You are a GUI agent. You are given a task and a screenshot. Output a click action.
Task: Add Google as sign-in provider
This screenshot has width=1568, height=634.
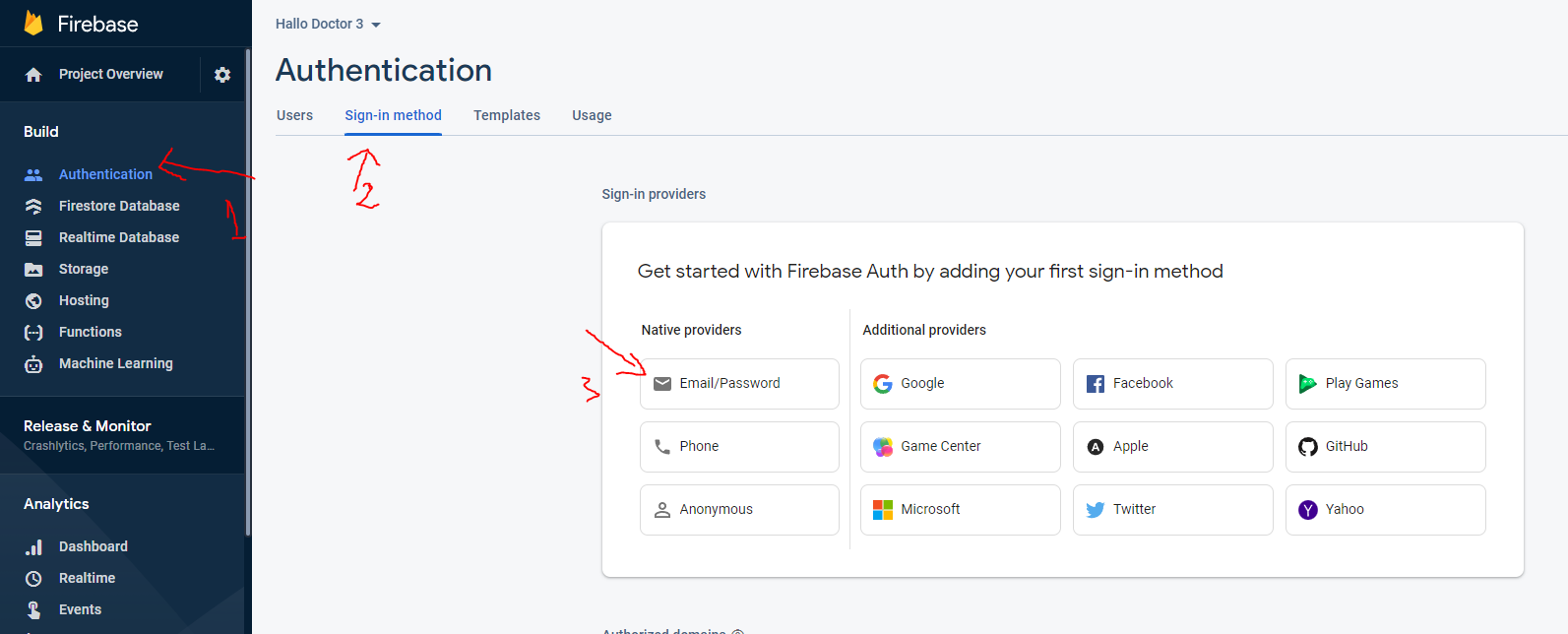pos(960,384)
